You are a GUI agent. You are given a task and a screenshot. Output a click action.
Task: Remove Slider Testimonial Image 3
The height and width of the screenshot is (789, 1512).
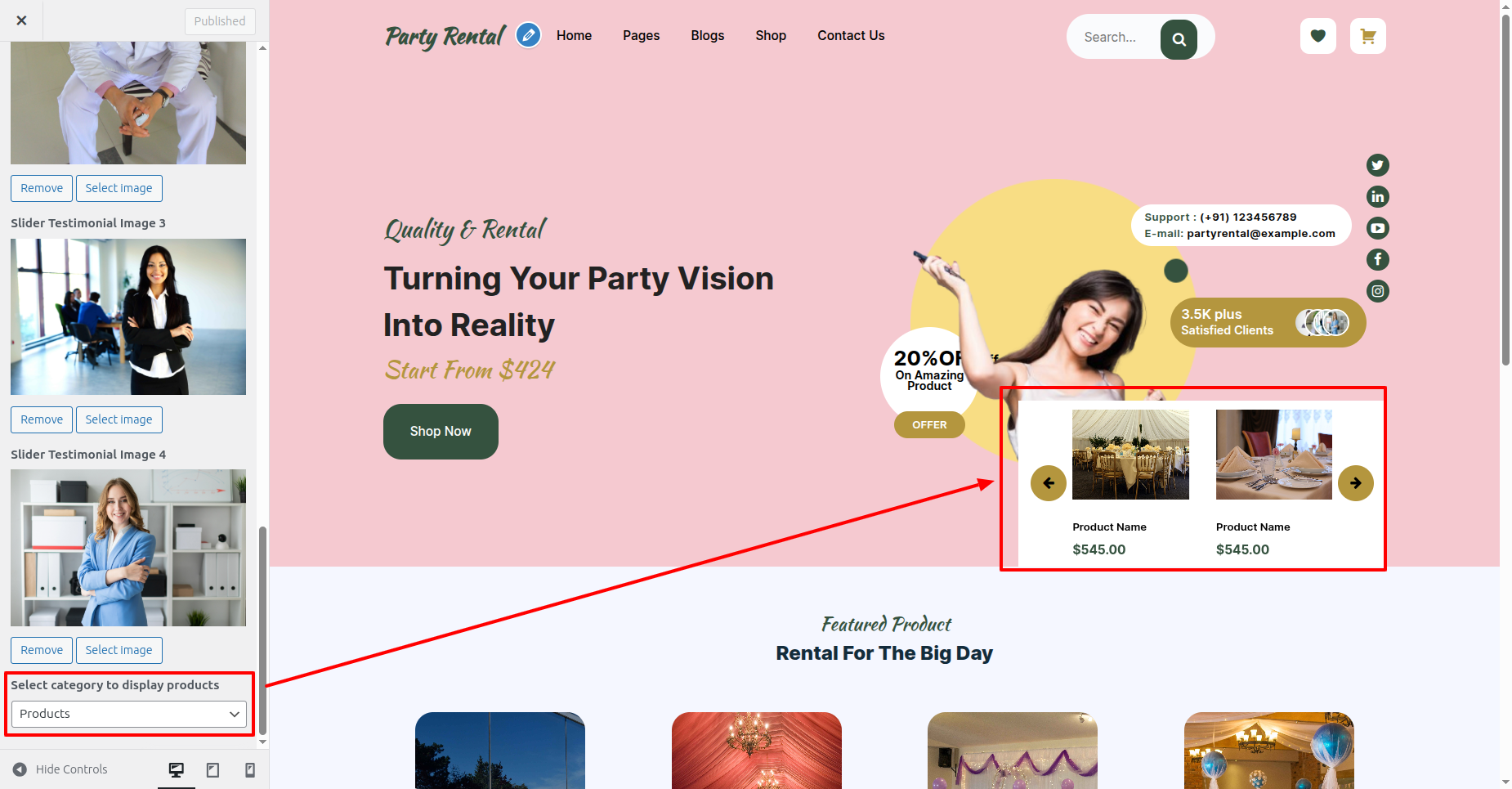[x=42, y=419]
